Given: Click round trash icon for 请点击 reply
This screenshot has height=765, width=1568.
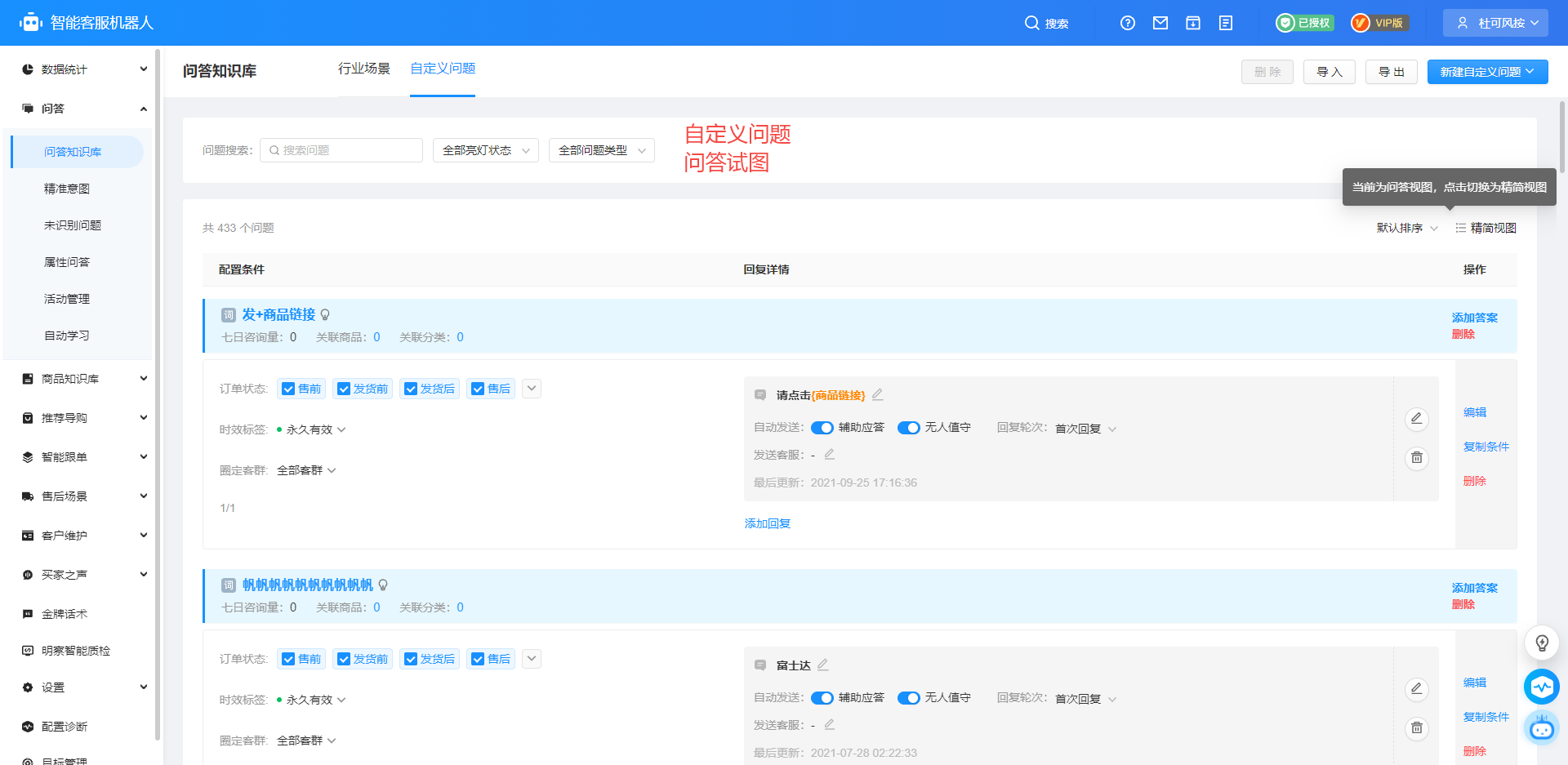Looking at the screenshot, I should [1417, 458].
